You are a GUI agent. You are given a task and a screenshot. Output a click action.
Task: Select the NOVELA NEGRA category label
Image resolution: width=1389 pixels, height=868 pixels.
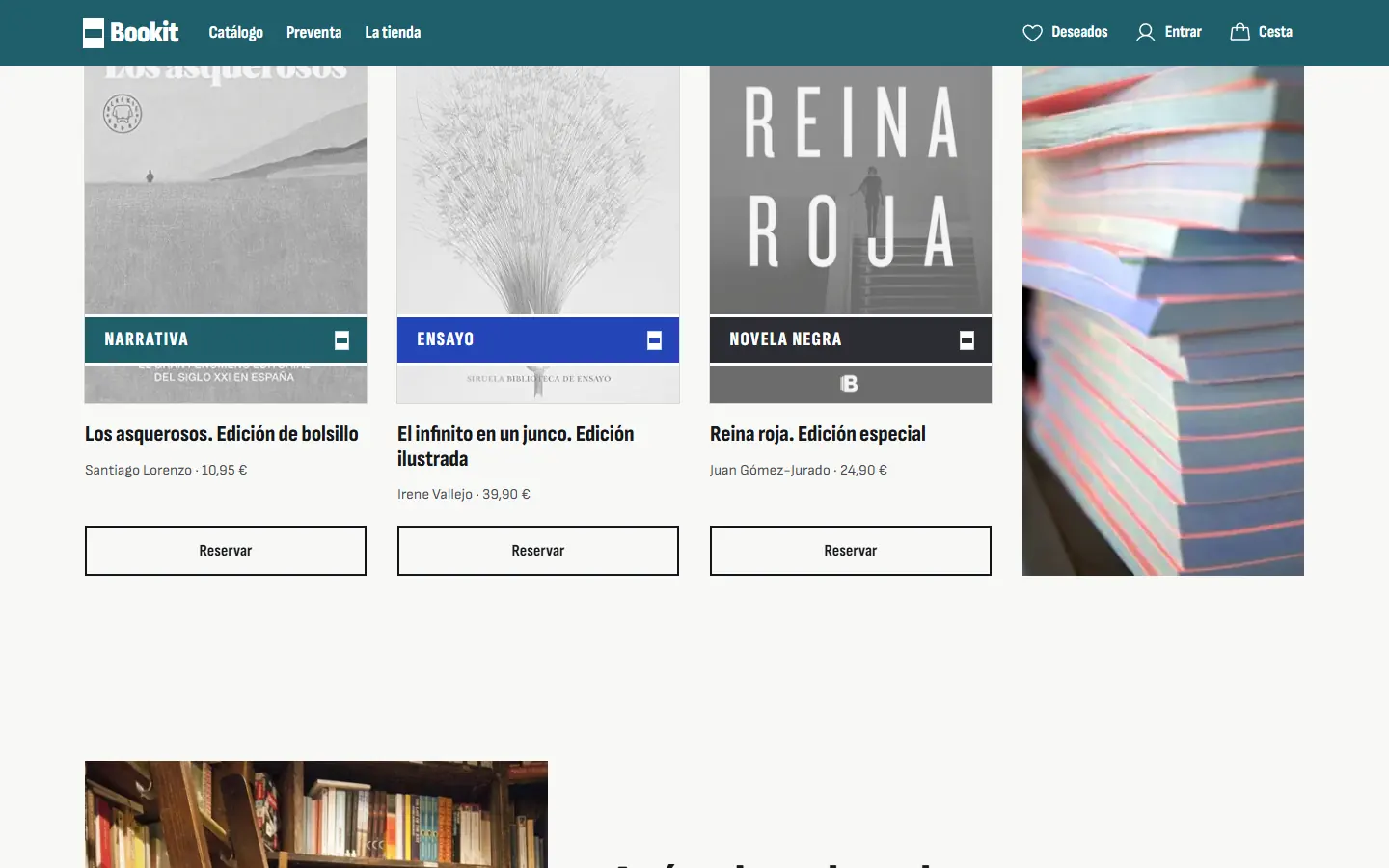coord(785,339)
